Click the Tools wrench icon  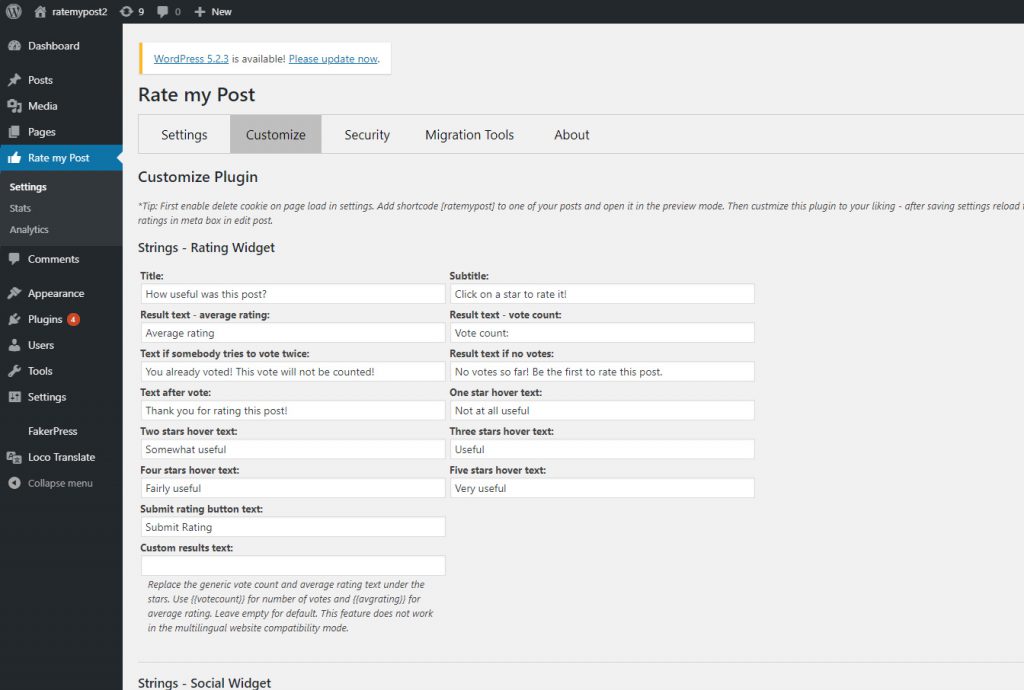(14, 371)
